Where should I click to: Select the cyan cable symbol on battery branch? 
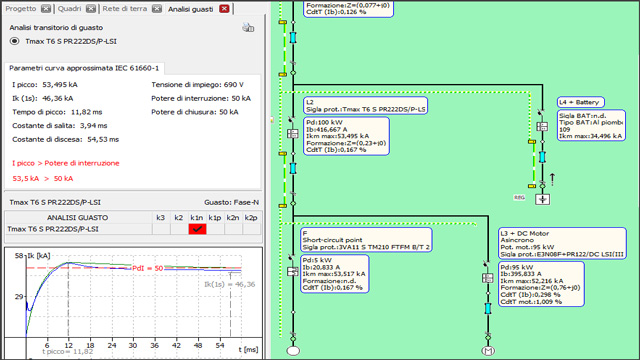(542, 157)
